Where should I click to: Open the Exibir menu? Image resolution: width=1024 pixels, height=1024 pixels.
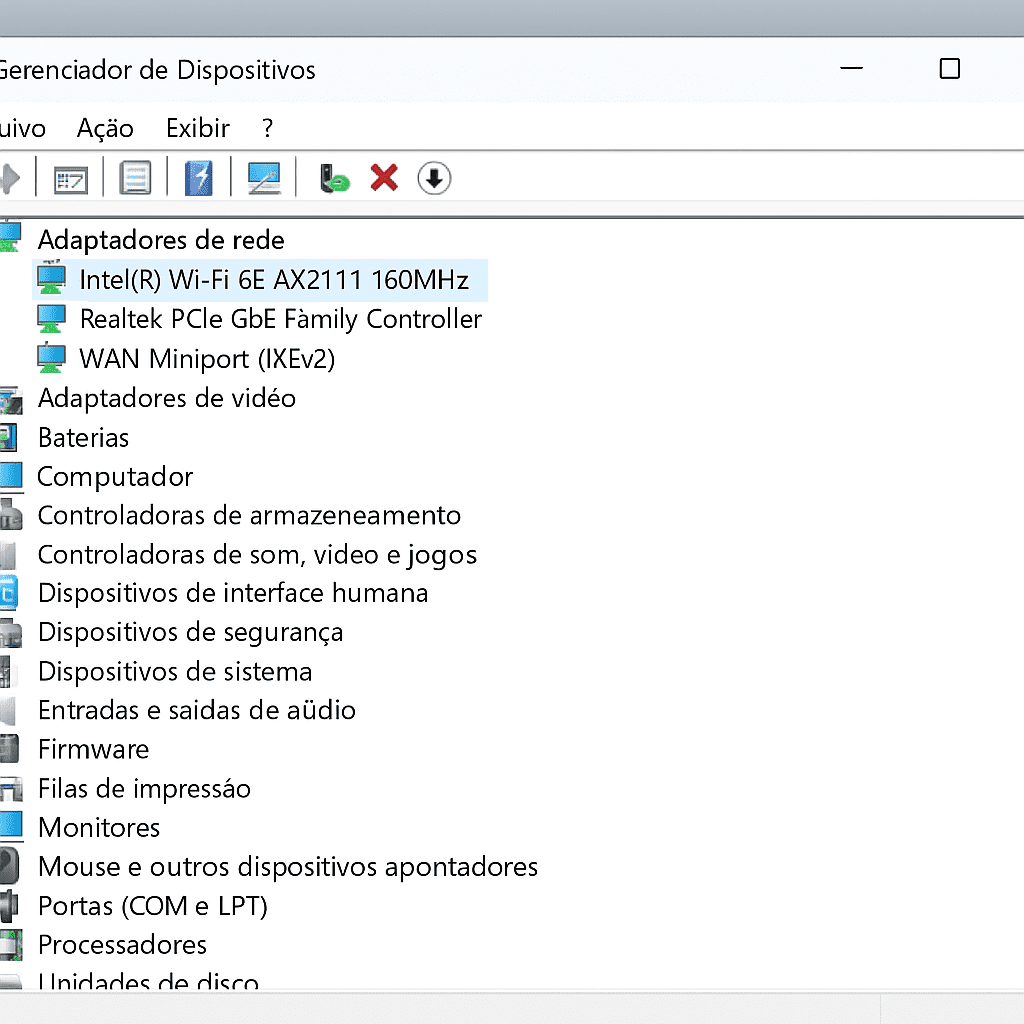(x=197, y=128)
